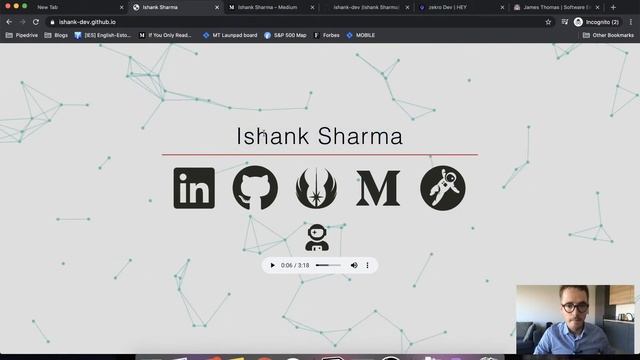Close the Ishank Sharma tab
The width and height of the screenshot is (640, 360).
coord(217,7)
